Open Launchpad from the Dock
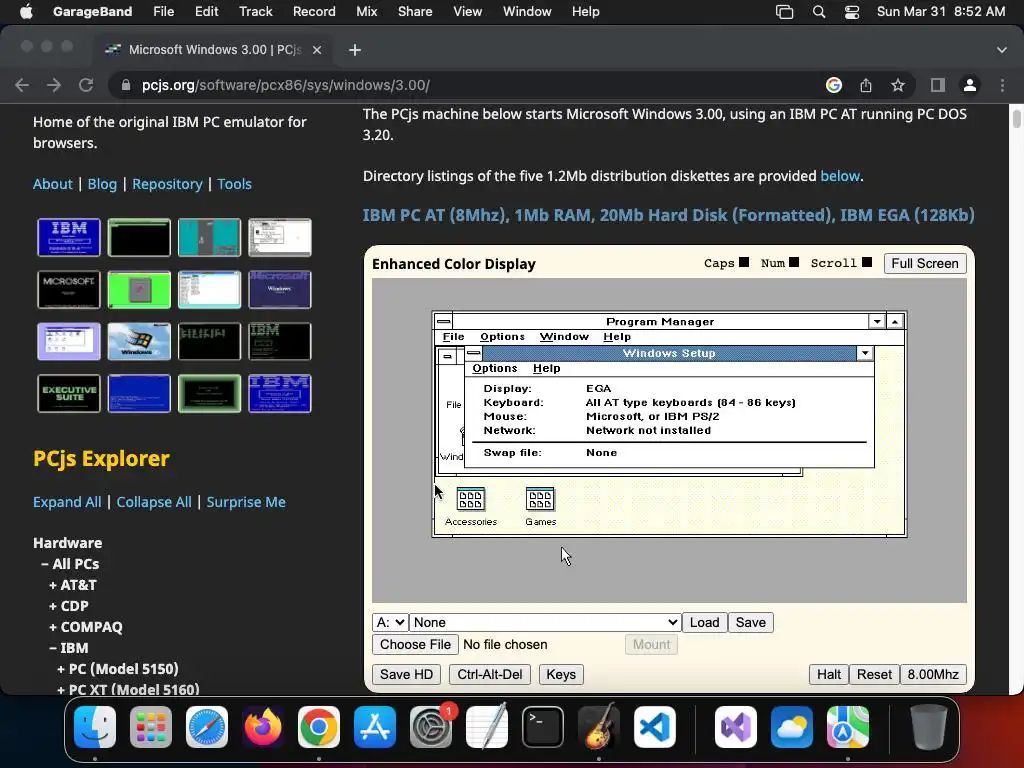The image size is (1024, 768). coord(151,727)
